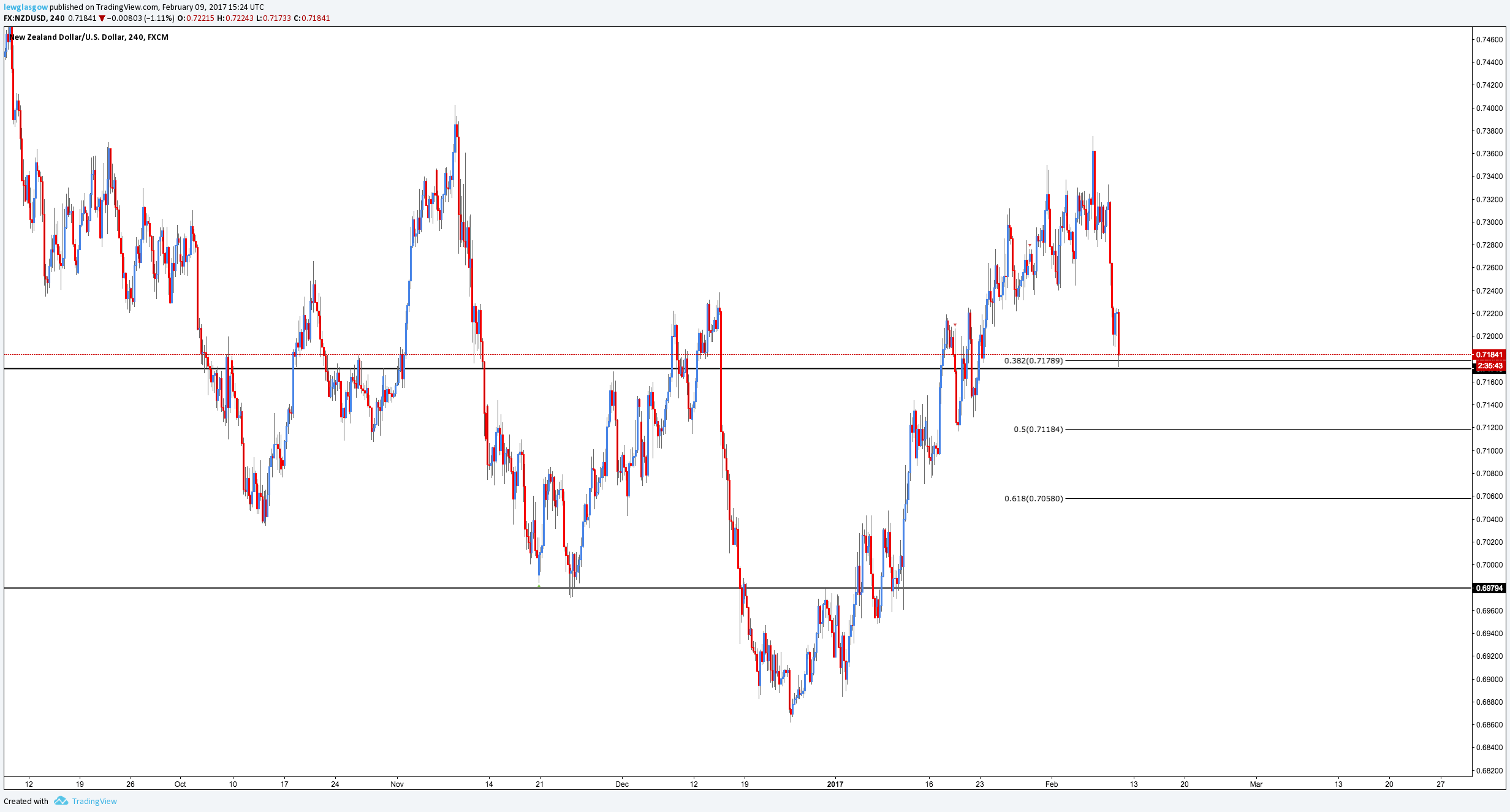This screenshot has height=812, width=1510.
Task: Click the 0.69000 price axis label
Action: [1489, 680]
